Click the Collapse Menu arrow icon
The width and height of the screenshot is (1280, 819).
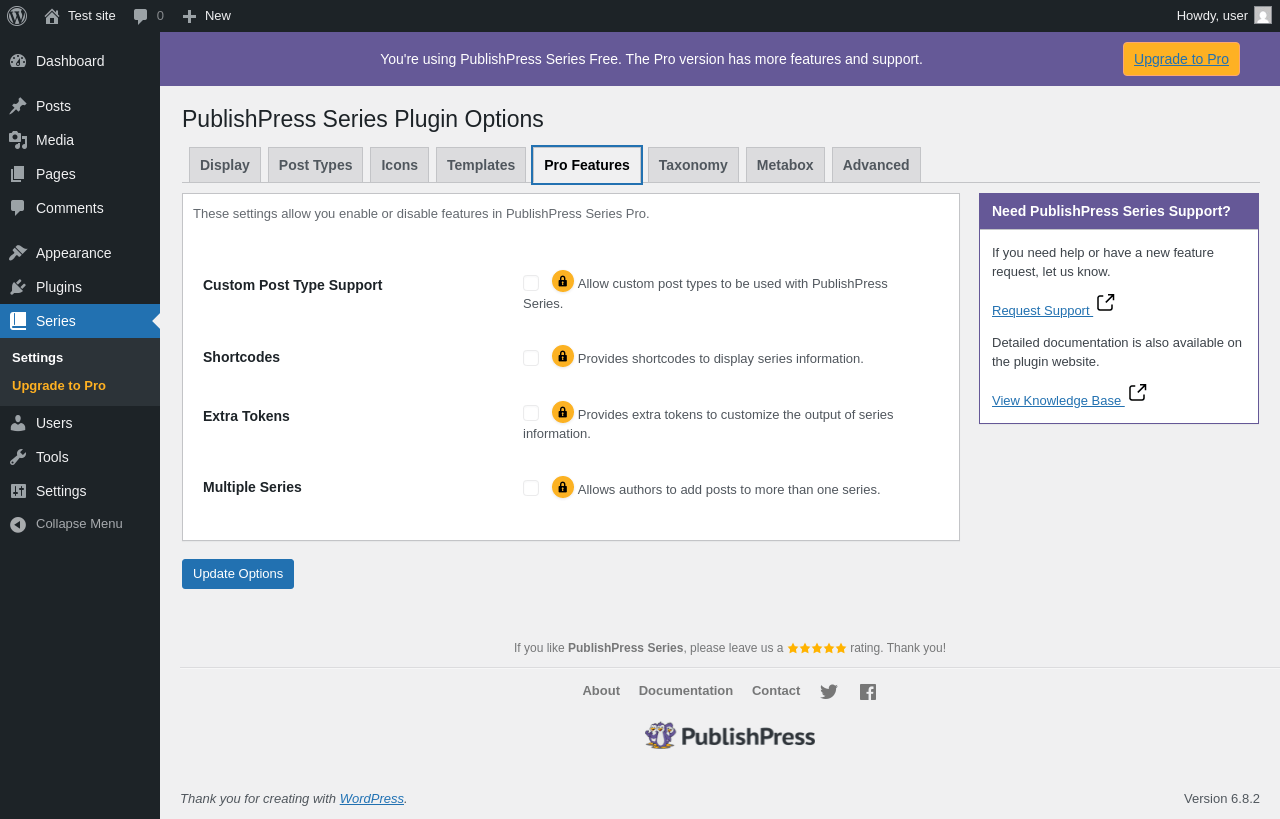tap(18, 524)
